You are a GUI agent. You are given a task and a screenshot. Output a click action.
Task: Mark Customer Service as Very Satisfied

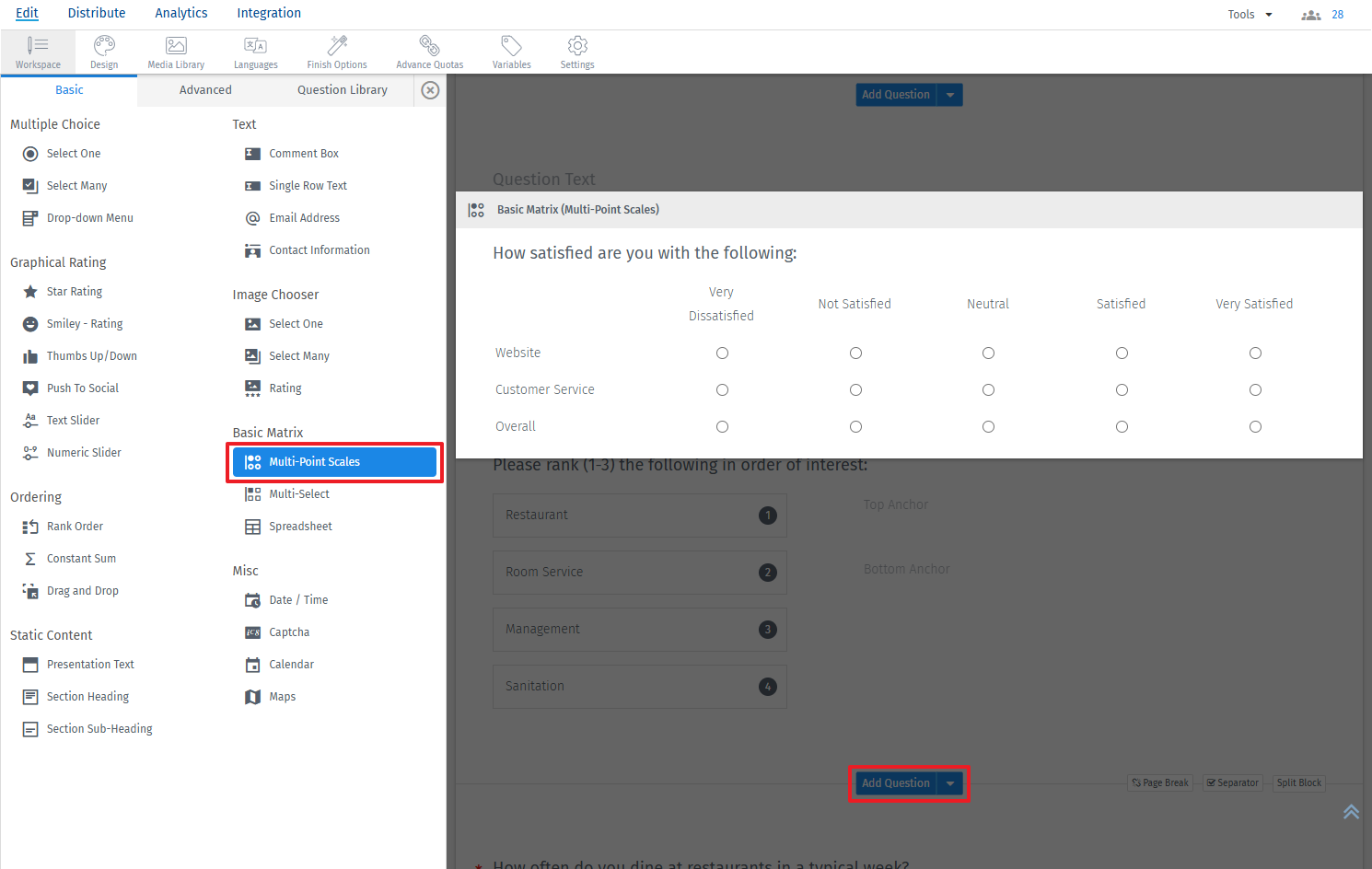coord(1254,389)
